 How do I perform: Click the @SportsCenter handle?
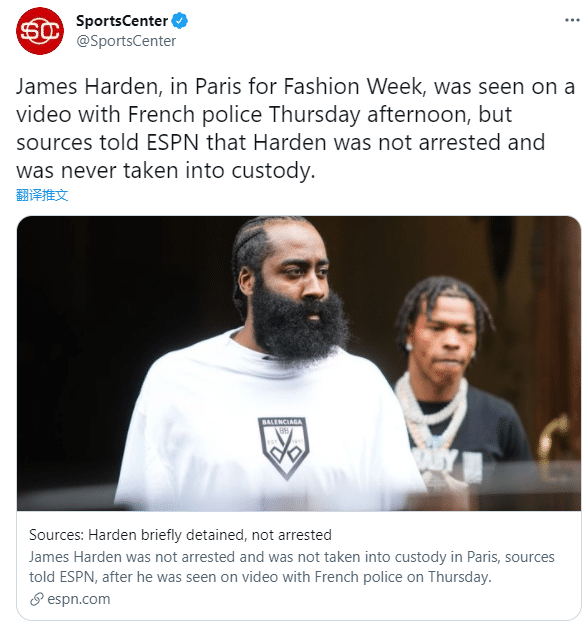tap(126, 41)
